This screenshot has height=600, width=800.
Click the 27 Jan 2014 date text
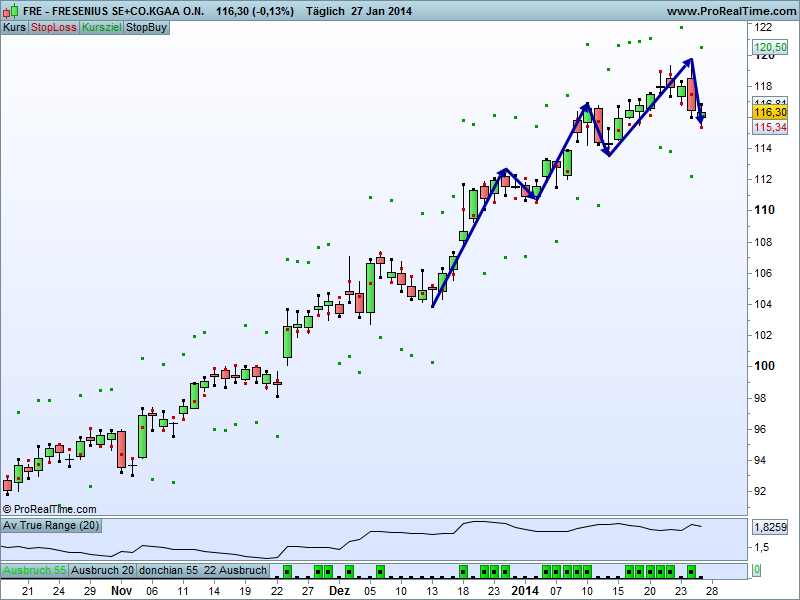(381, 11)
